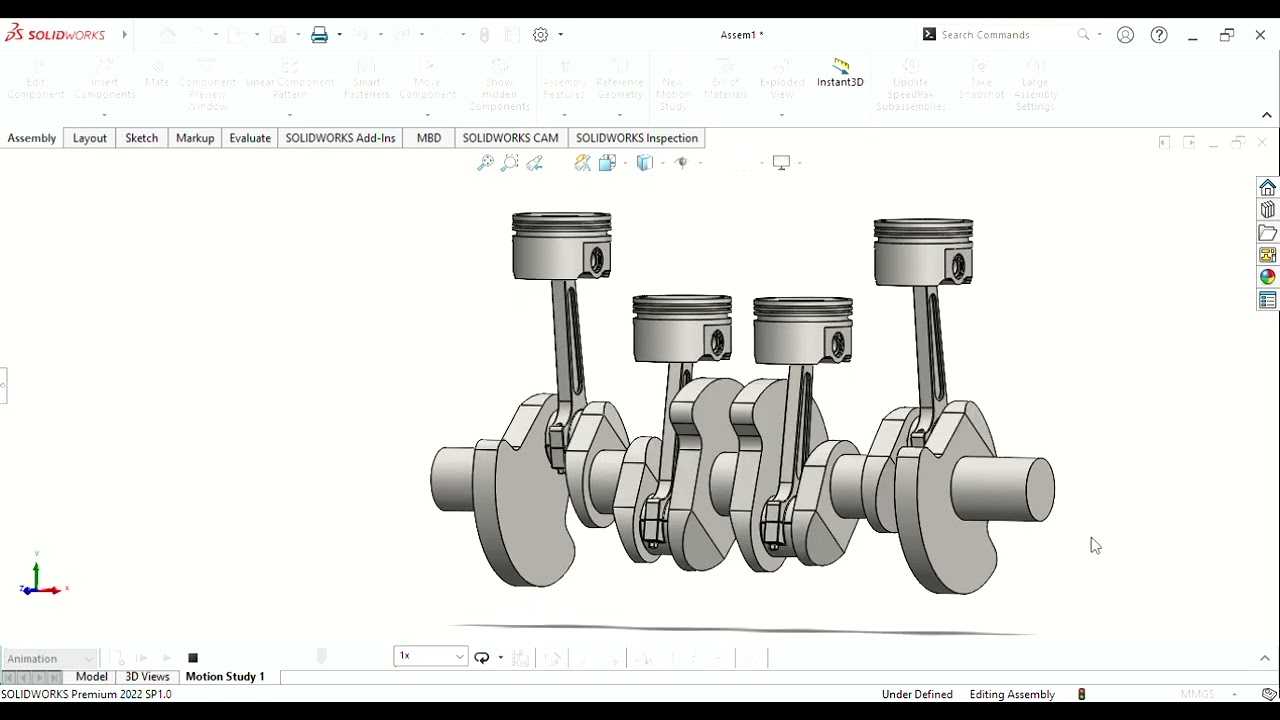Expand the SOLIDWORKS menu arrow beside logo
The height and width of the screenshot is (720, 1280).
(x=125, y=34)
